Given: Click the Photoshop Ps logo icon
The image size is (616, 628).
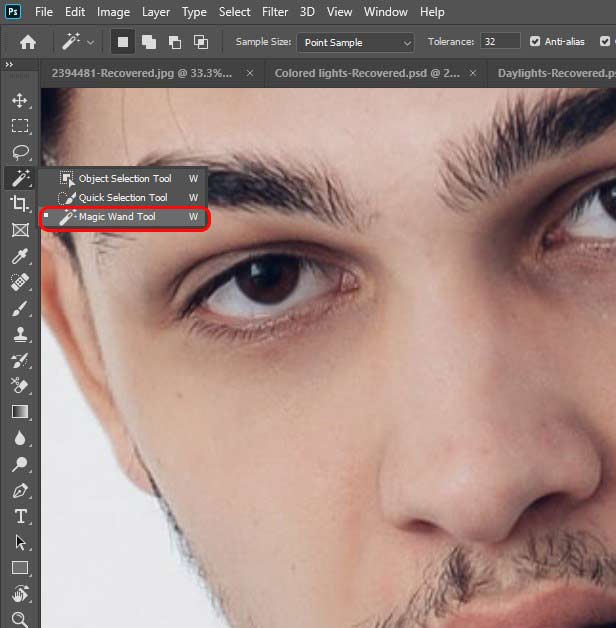Looking at the screenshot, I should click(x=13, y=12).
